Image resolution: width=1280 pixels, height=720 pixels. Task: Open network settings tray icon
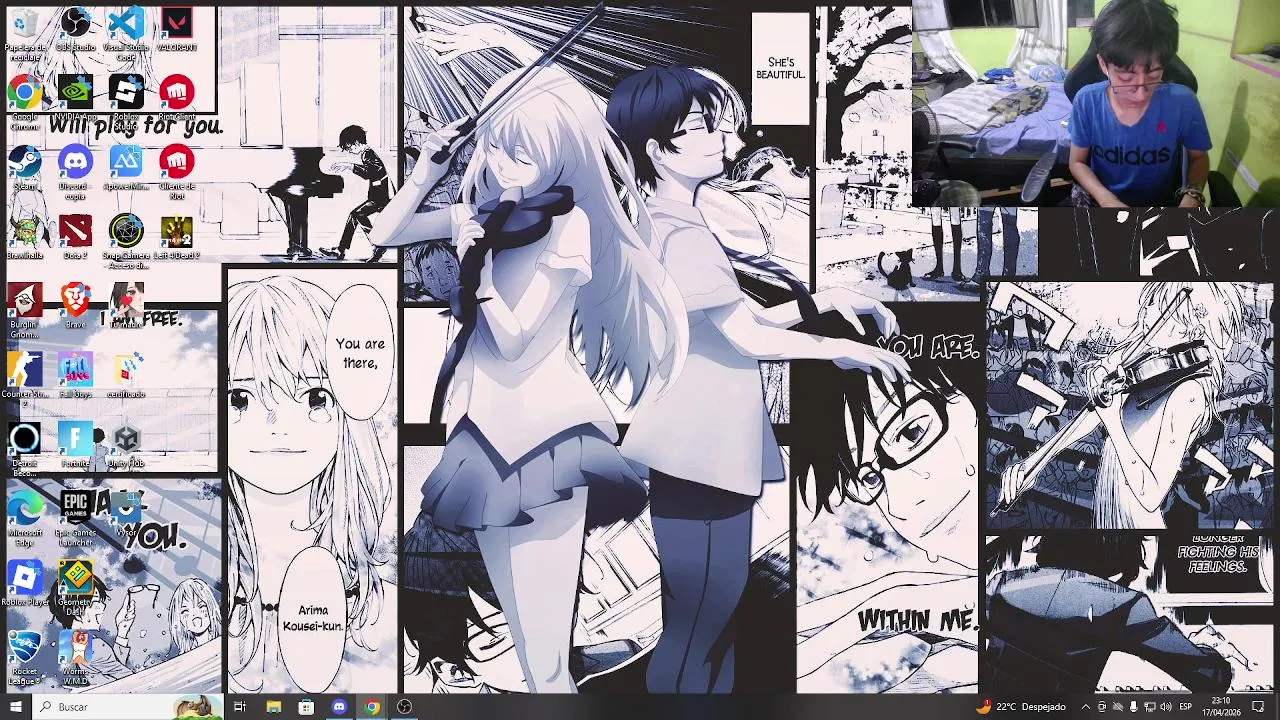click(1149, 707)
